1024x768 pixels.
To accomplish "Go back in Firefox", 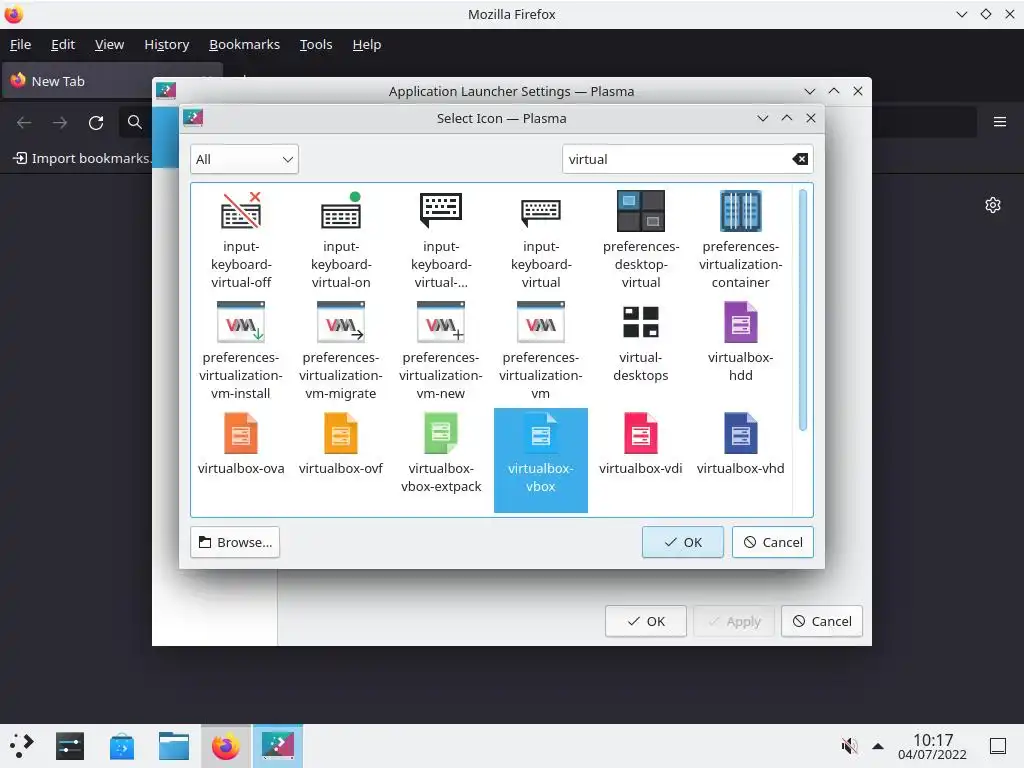I will pyautogui.click(x=24, y=122).
